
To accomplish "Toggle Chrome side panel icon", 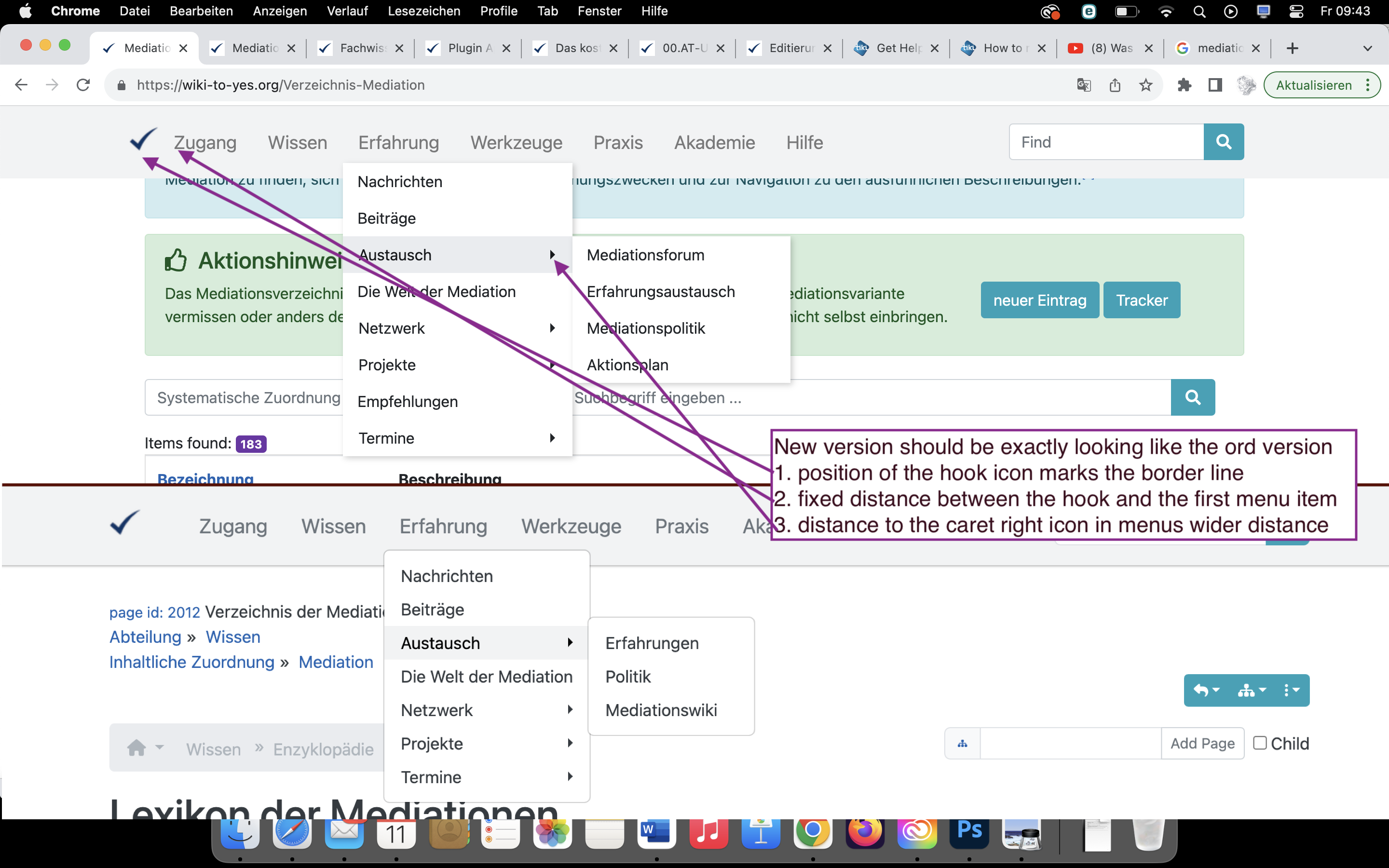I will point(1215,85).
